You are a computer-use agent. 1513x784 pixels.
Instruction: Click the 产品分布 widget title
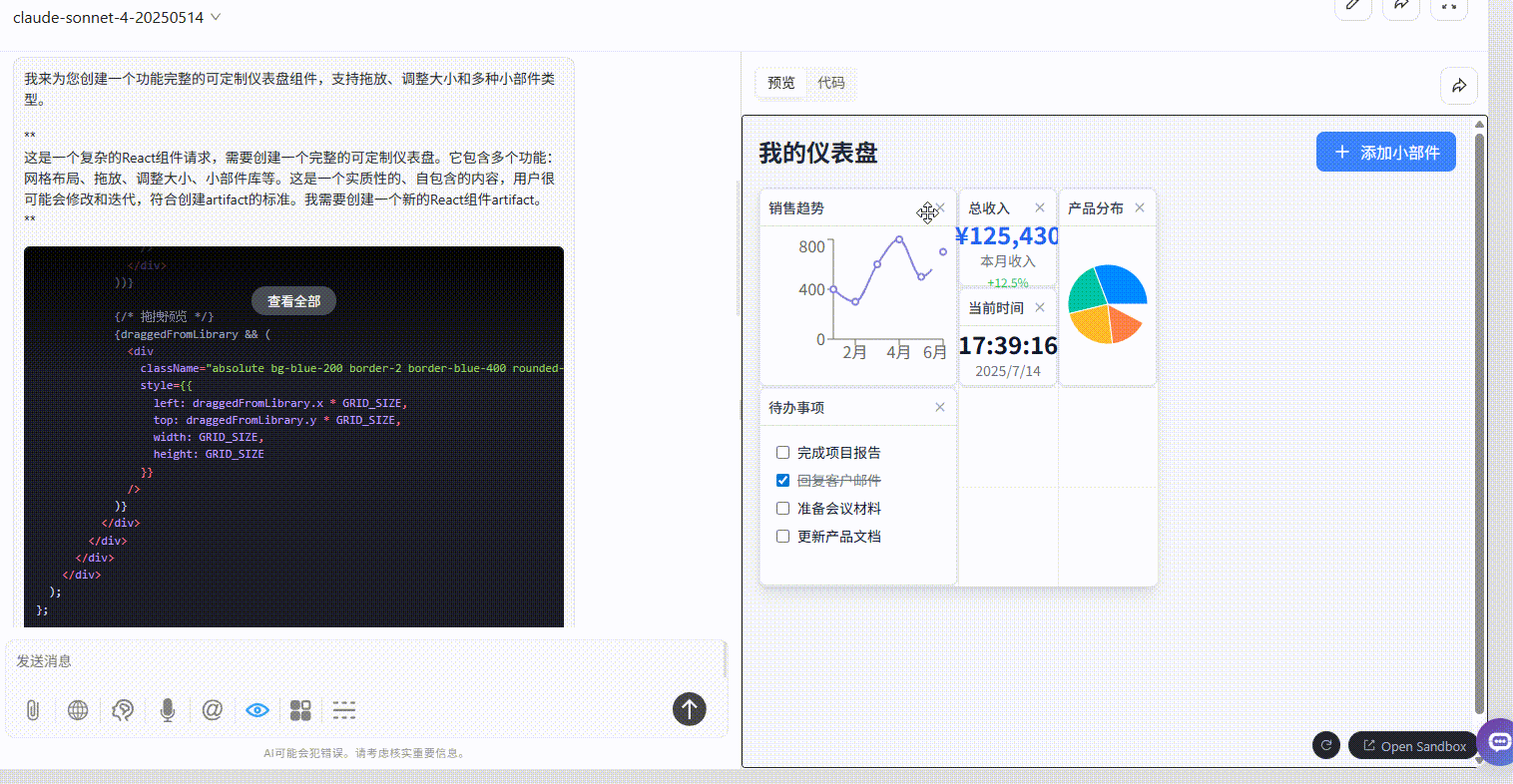click(x=1096, y=207)
